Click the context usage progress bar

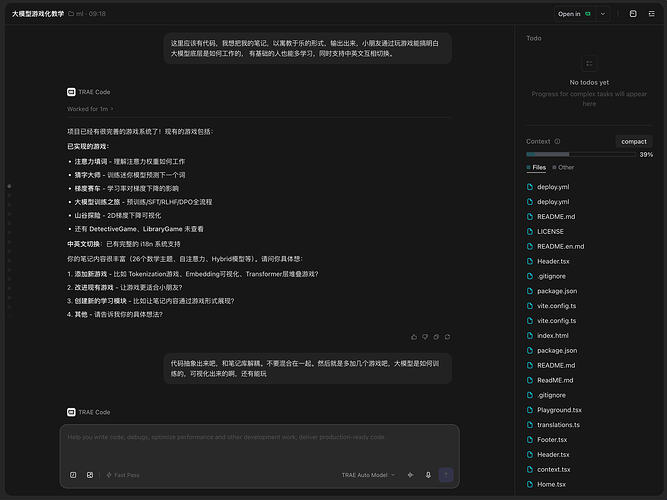pos(581,154)
